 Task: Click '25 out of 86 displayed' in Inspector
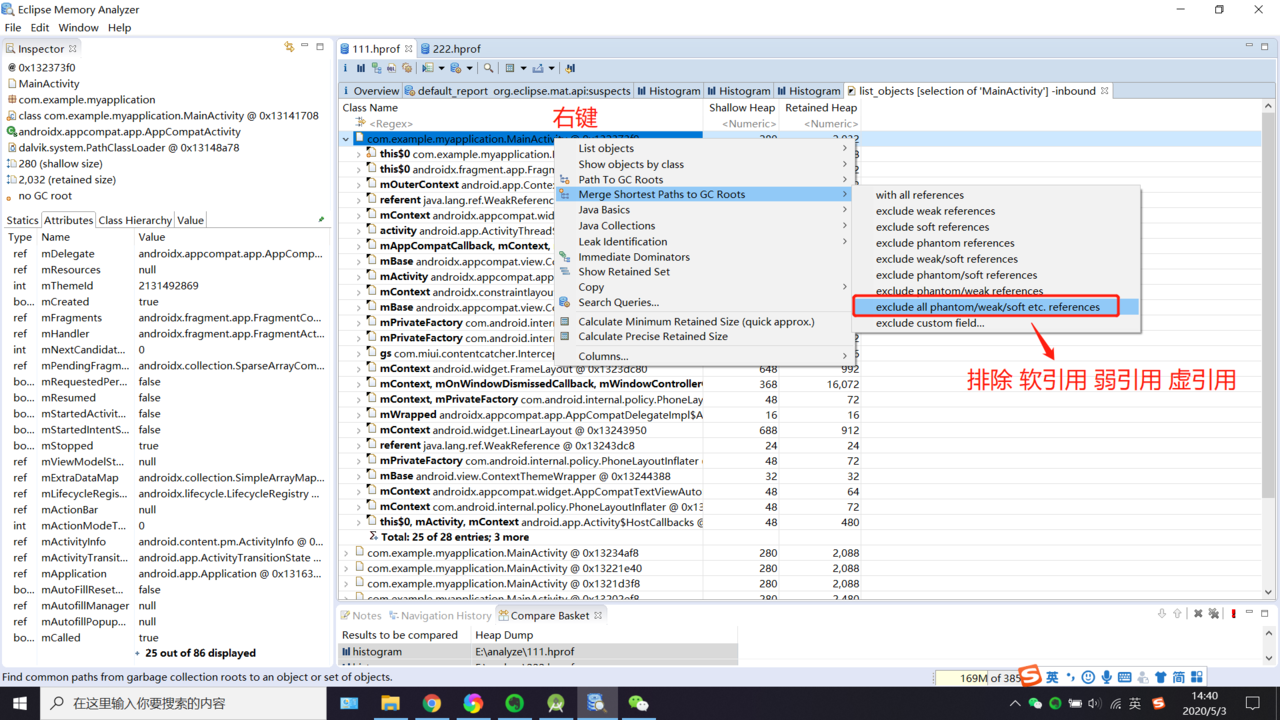(200, 653)
